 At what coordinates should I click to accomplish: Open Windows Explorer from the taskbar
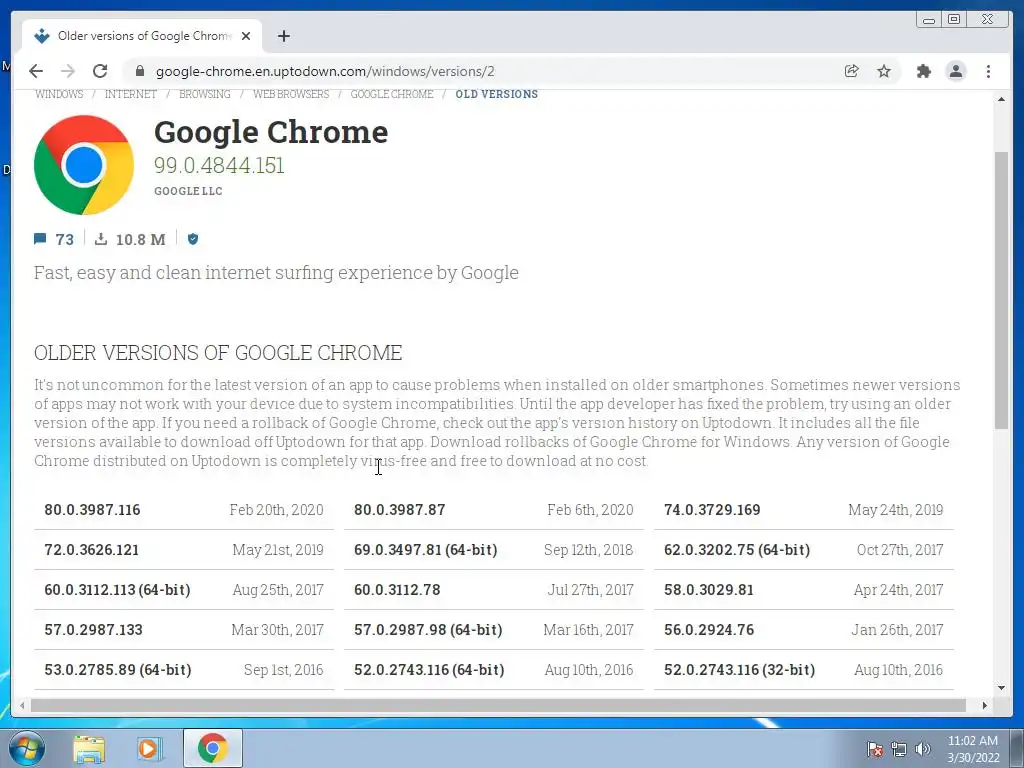tap(89, 748)
